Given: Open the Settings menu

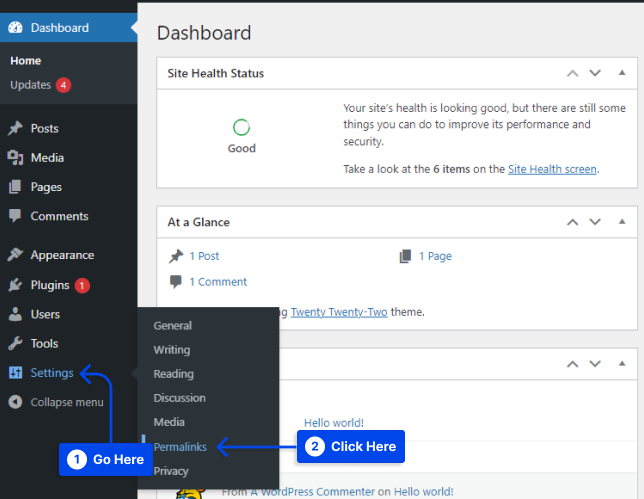Looking at the screenshot, I should [x=52, y=373].
